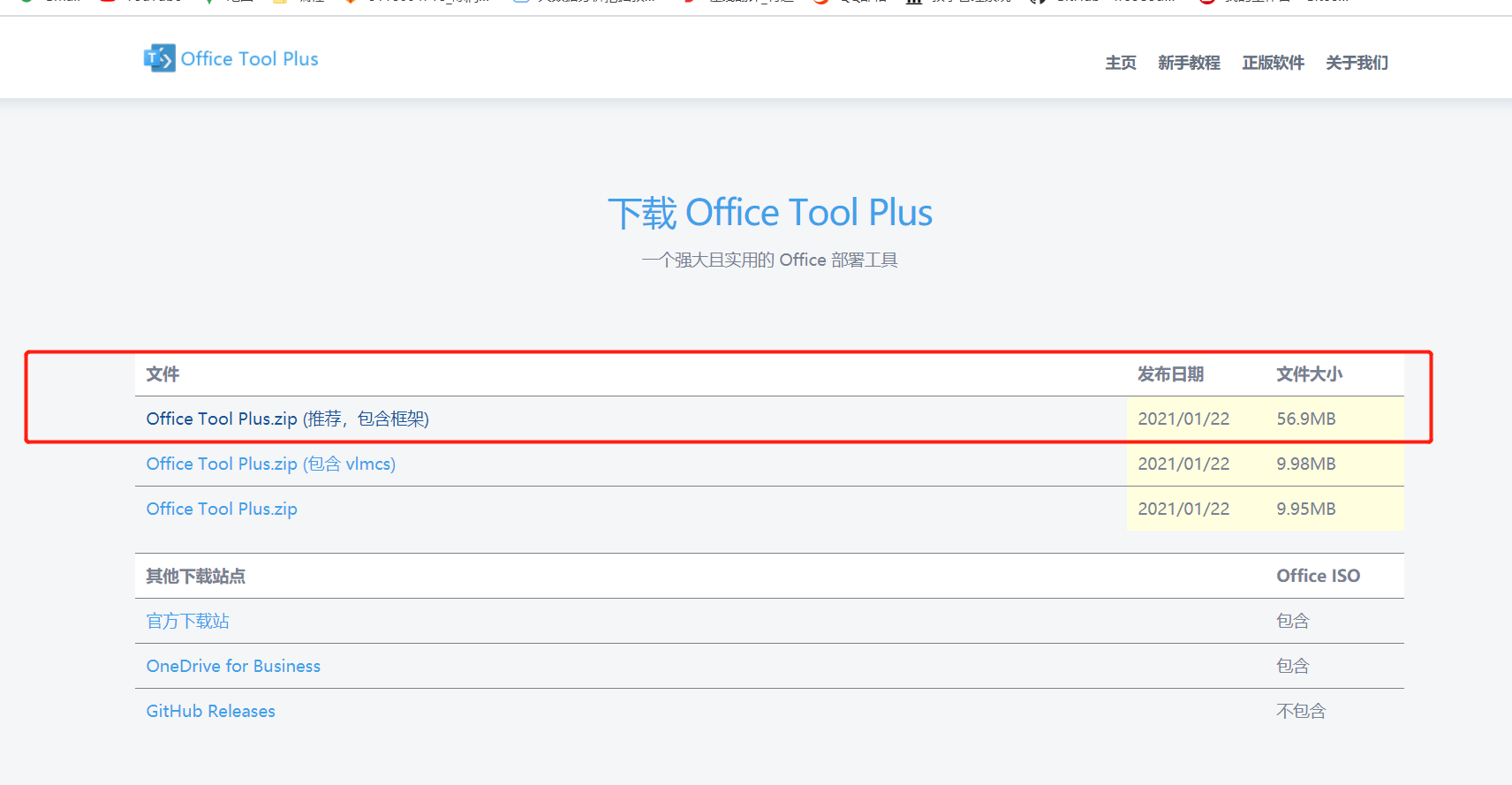Screen dimensions: 1512x785
Task: Open the 官方下载站 link
Action: [188, 621]
